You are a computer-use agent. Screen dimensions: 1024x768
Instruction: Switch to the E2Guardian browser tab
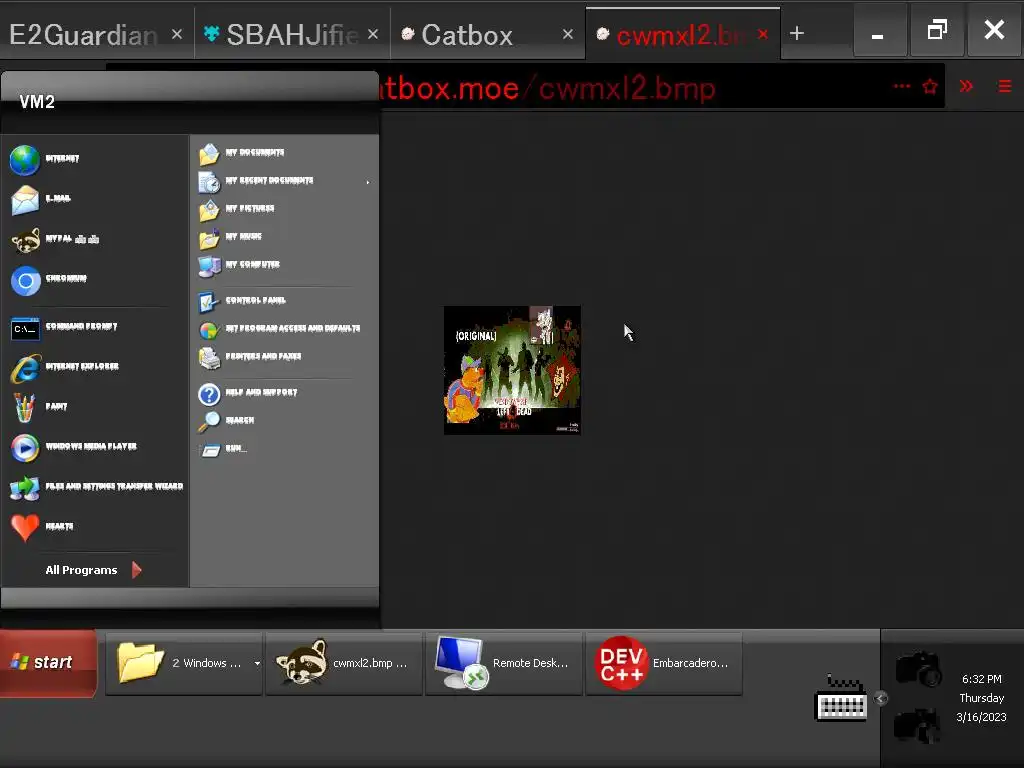84,35
